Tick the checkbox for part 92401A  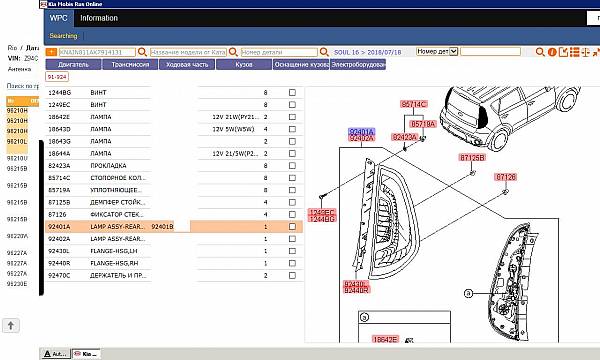[292, 226]
